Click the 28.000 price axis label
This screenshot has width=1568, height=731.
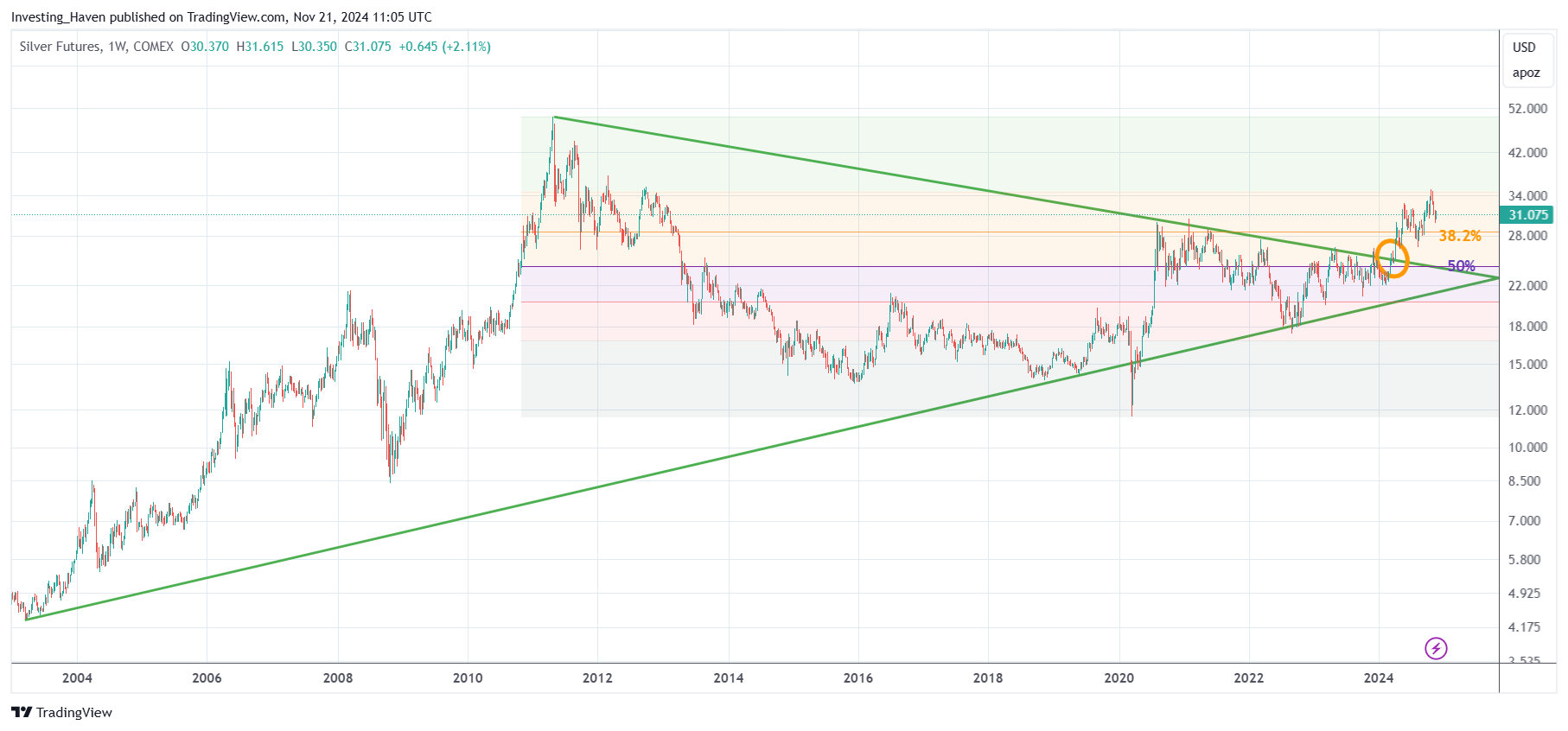point(1527,236)
